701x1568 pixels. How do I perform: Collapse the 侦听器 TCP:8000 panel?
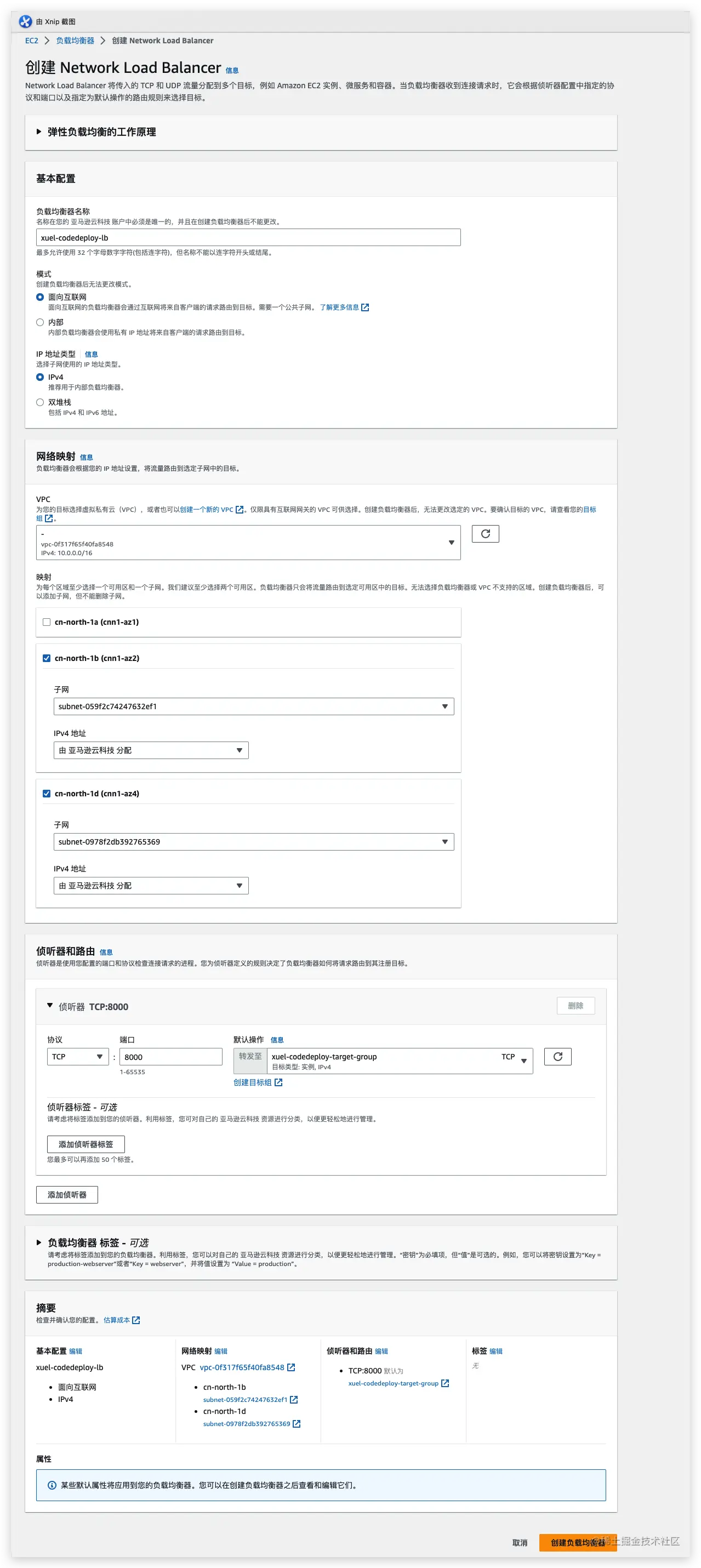point(50,1006)
